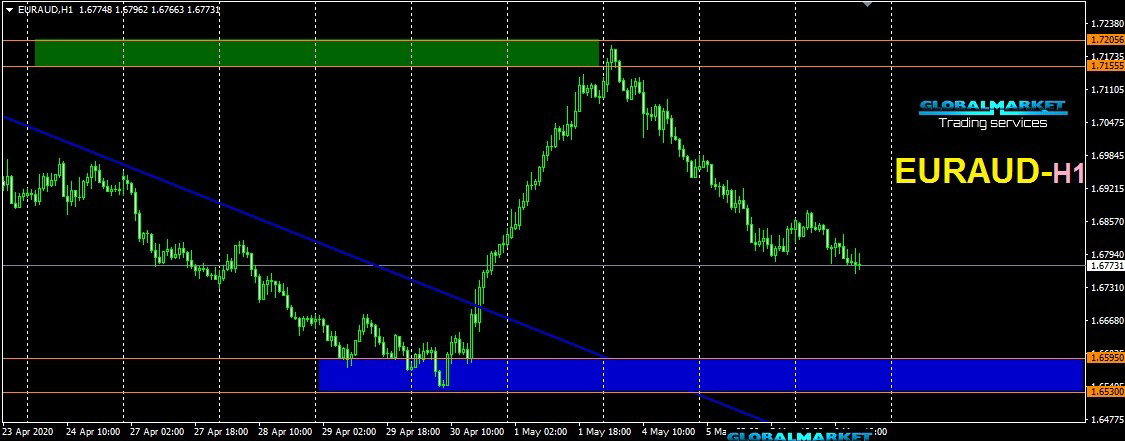Viewport: 1125px width, 441px height.
Task: Click the orange 1.72056 price label
Action: [1106, 40]
